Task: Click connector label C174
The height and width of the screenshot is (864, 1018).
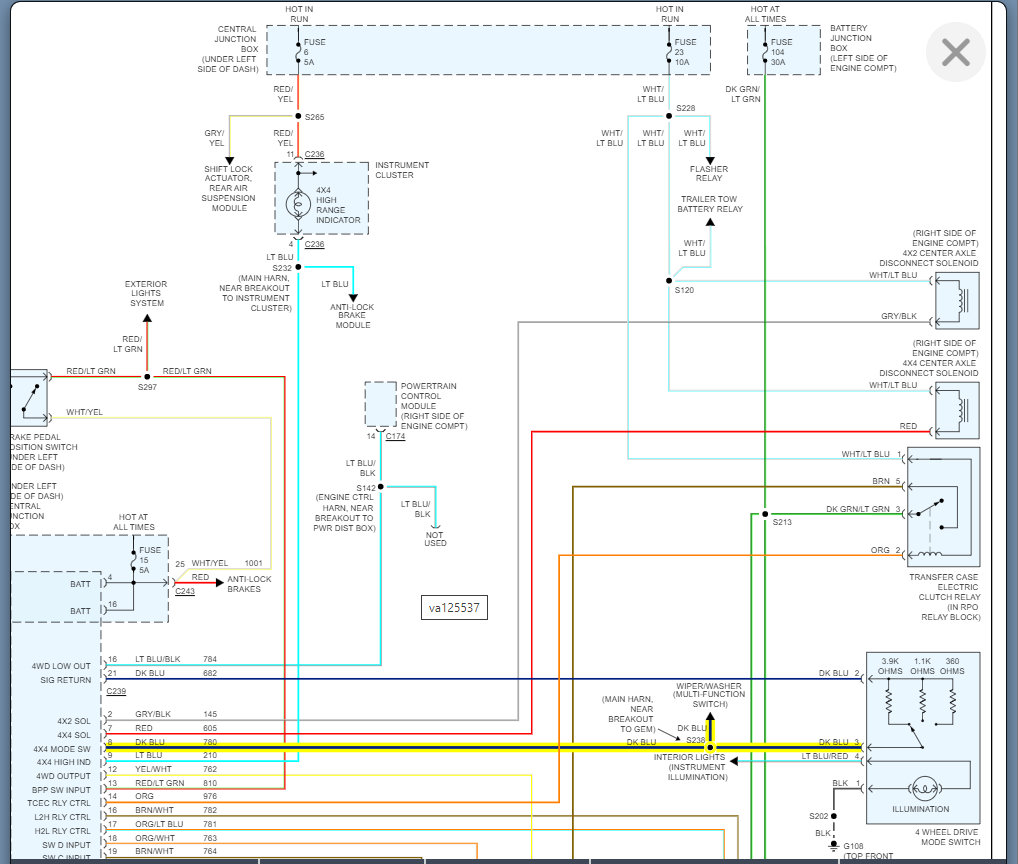Action: 395,436
